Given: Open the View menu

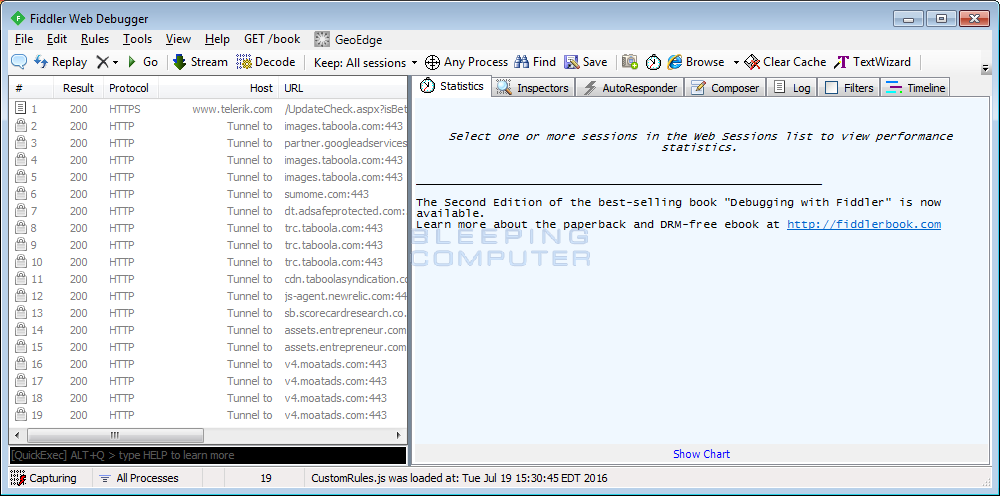Looking at the screenshot, I should 179,39.
